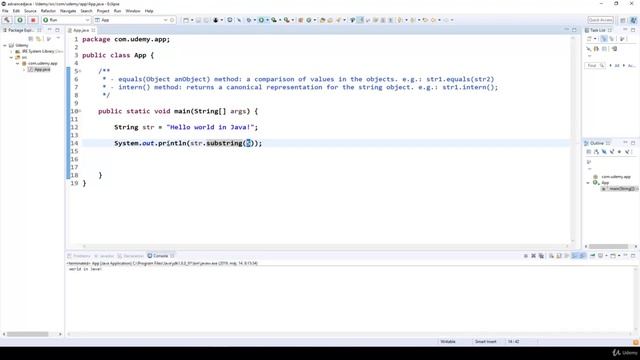
Task: Click the red Stop button
Action: coord(33,20)
